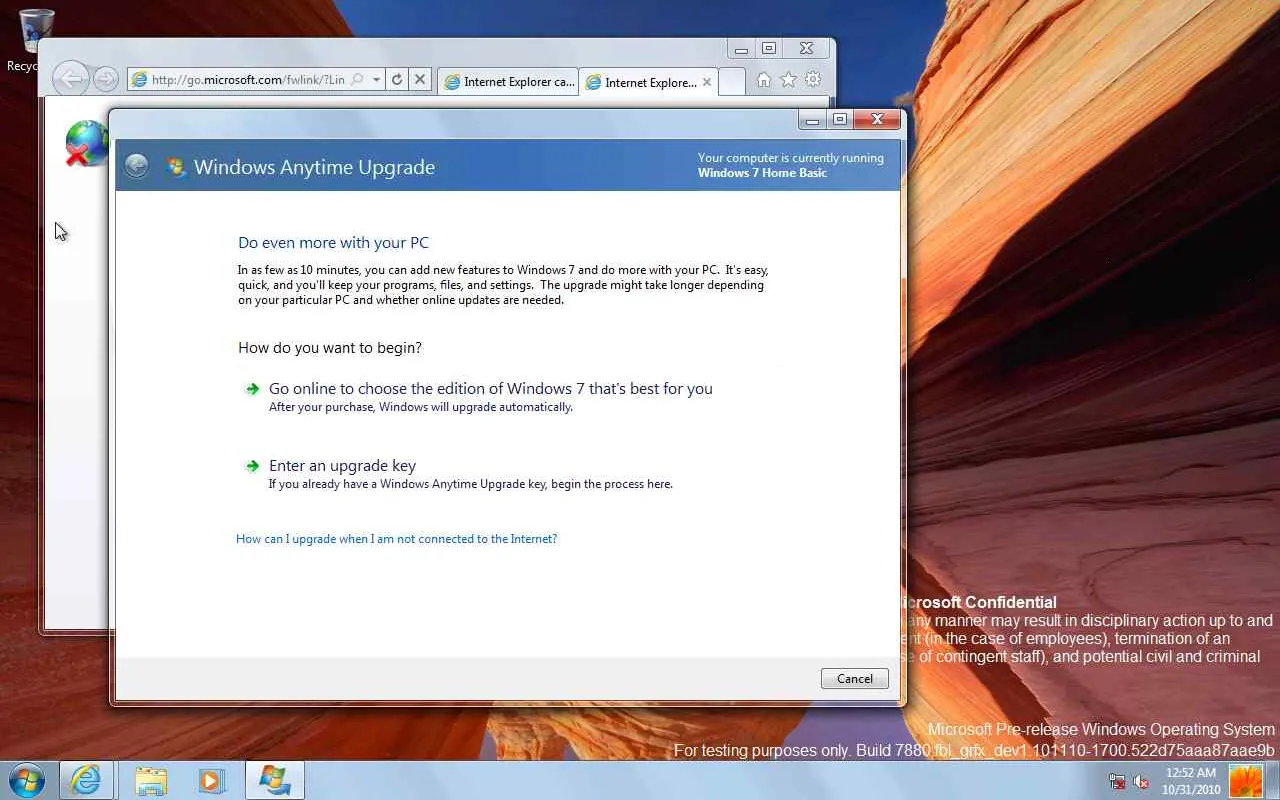
Task: Go forward in the Internet Explorer window
Action: click(105, 80)
